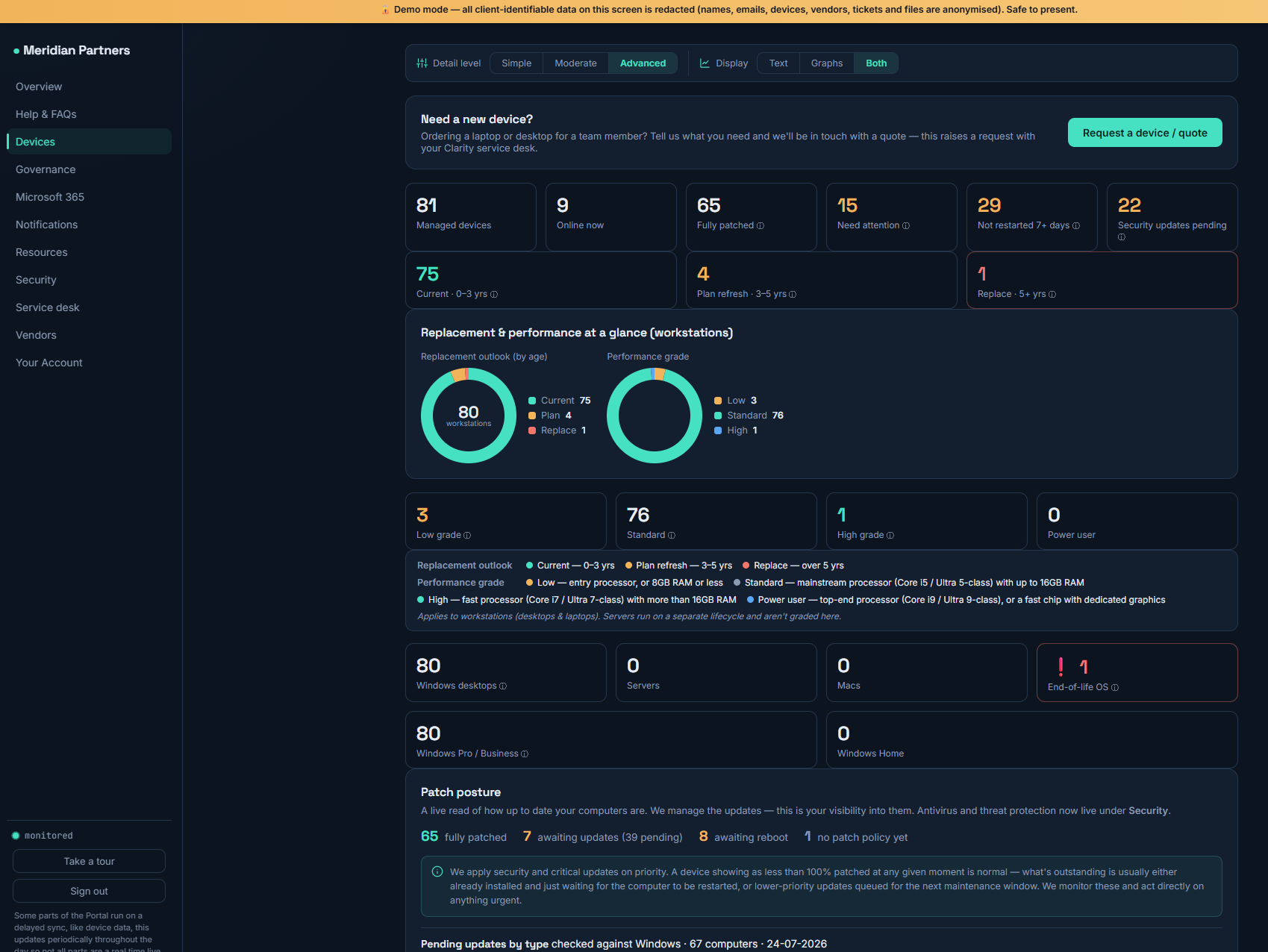The width and height of the screenshot is (1268, 952).
Task: Click the Take a tour button
Action: point(89,861)
